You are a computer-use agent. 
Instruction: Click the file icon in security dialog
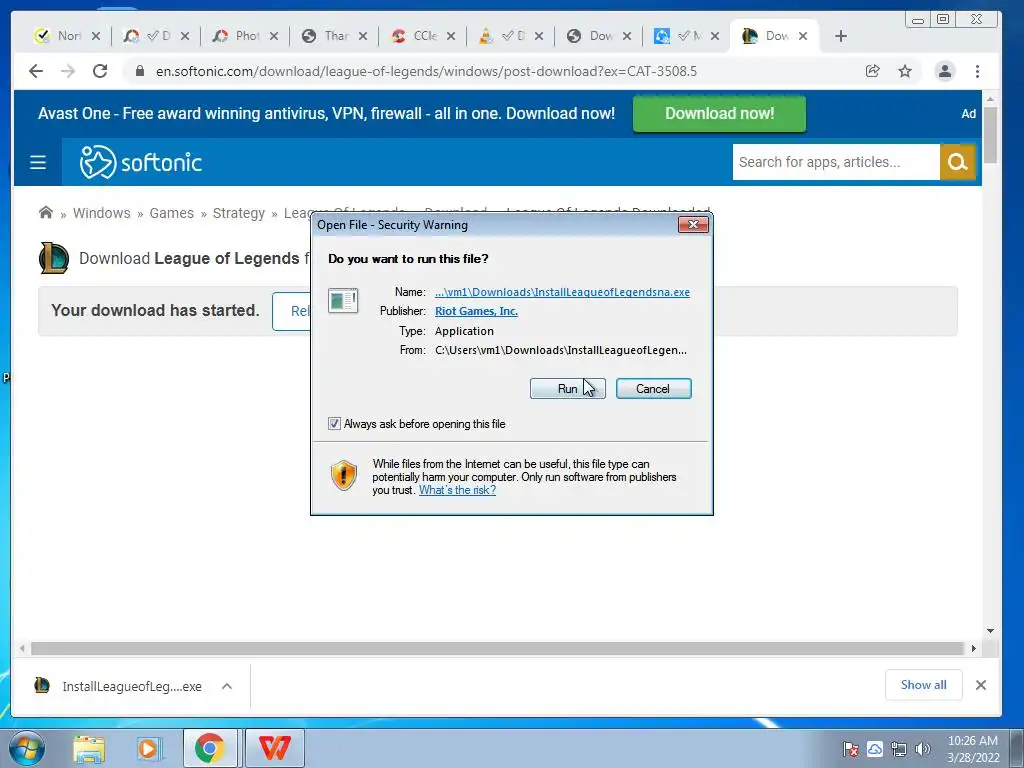(x=343, y=300)
